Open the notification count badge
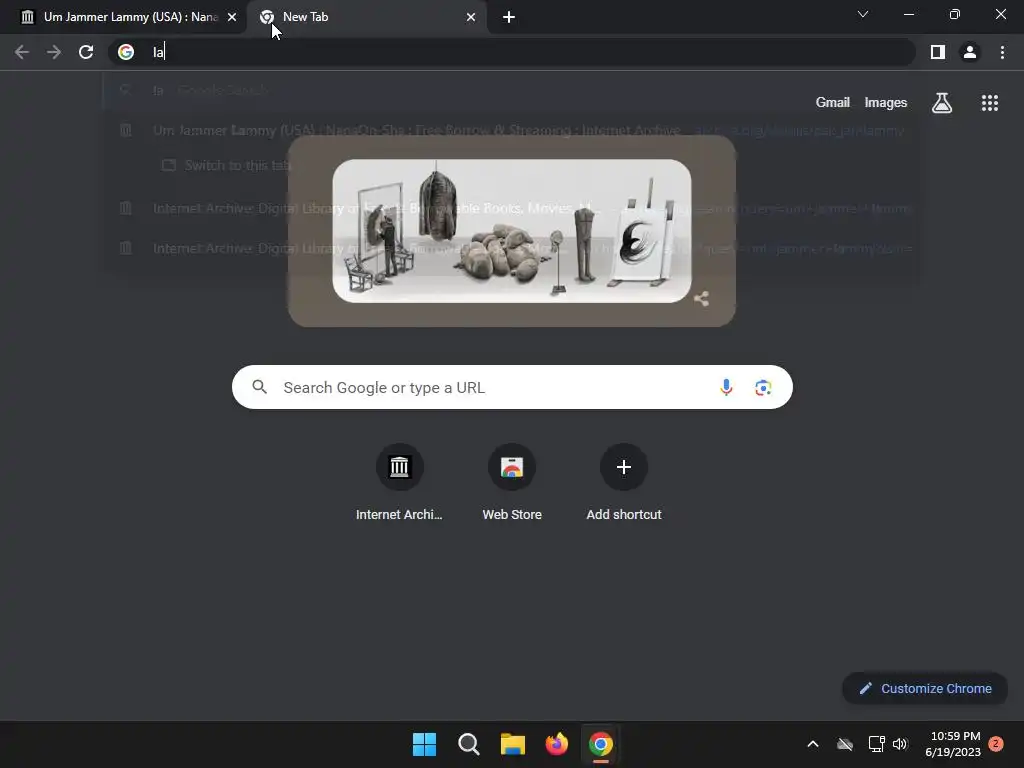Image resolution: width=1024 pixels, height=768 pixels. click(x=996, y=744)
